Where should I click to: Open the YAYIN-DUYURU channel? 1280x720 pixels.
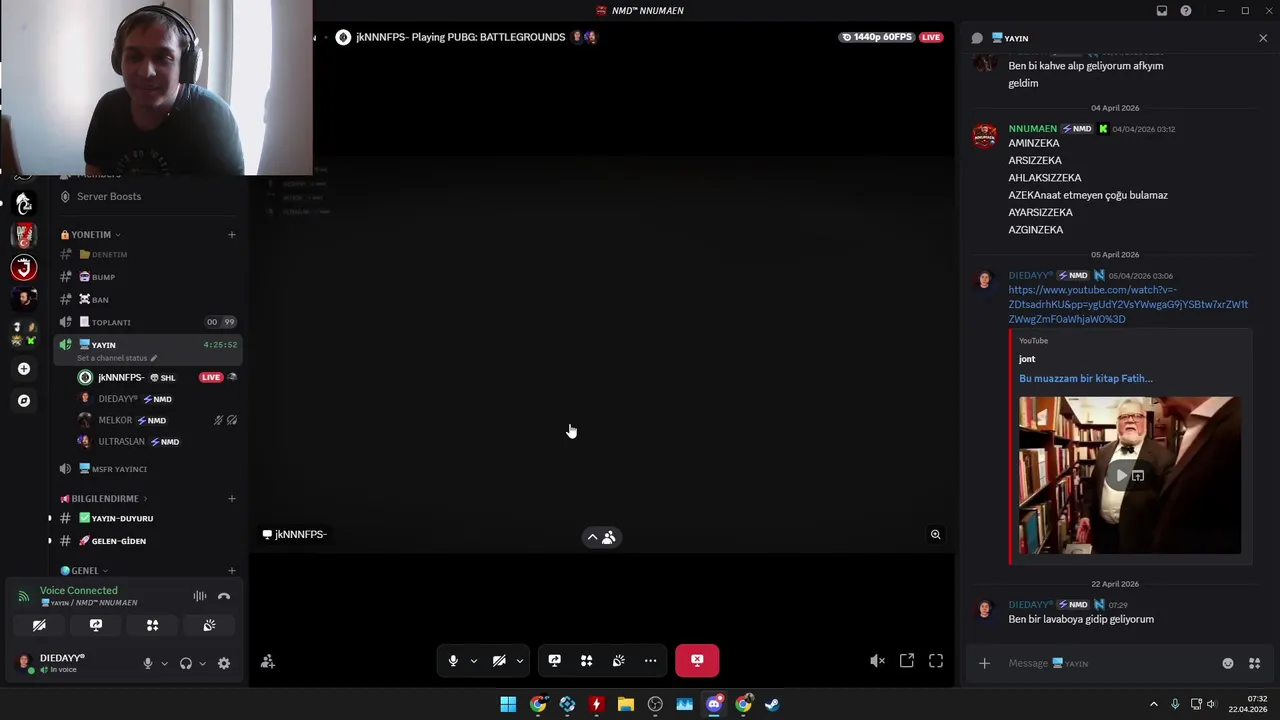pos(148,518)
